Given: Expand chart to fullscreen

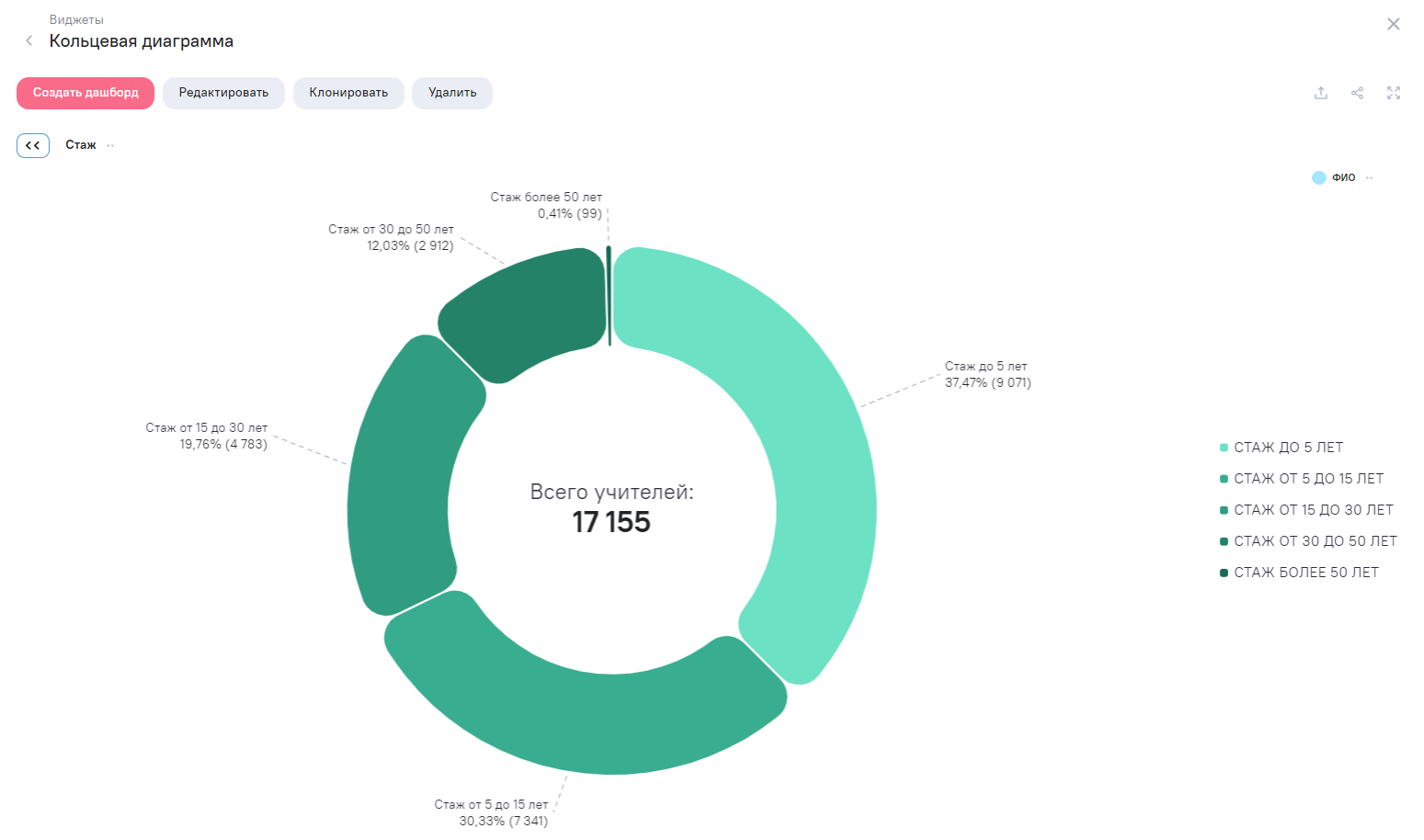Looking at the screenshot, I should tap(1393, 93).
